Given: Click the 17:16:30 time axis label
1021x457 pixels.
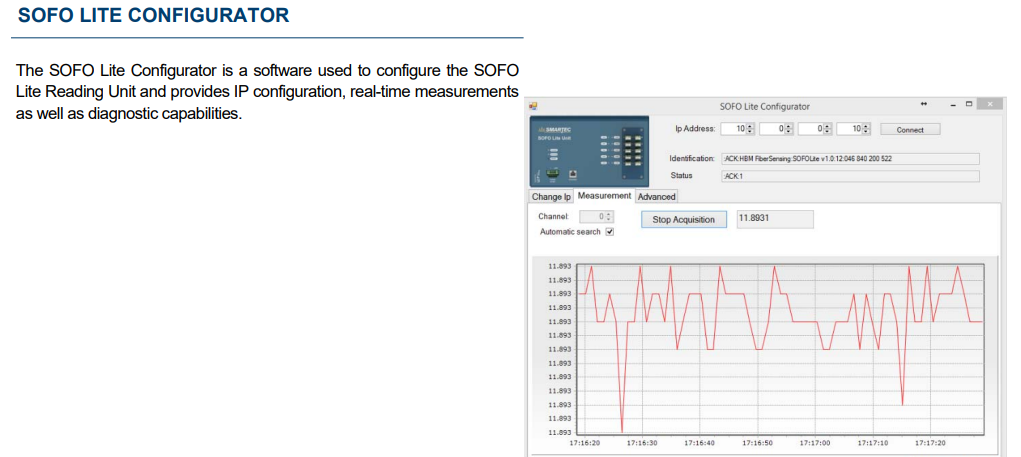Looking at the screenshot, I should pyautogui.click(x=642, y=443).
